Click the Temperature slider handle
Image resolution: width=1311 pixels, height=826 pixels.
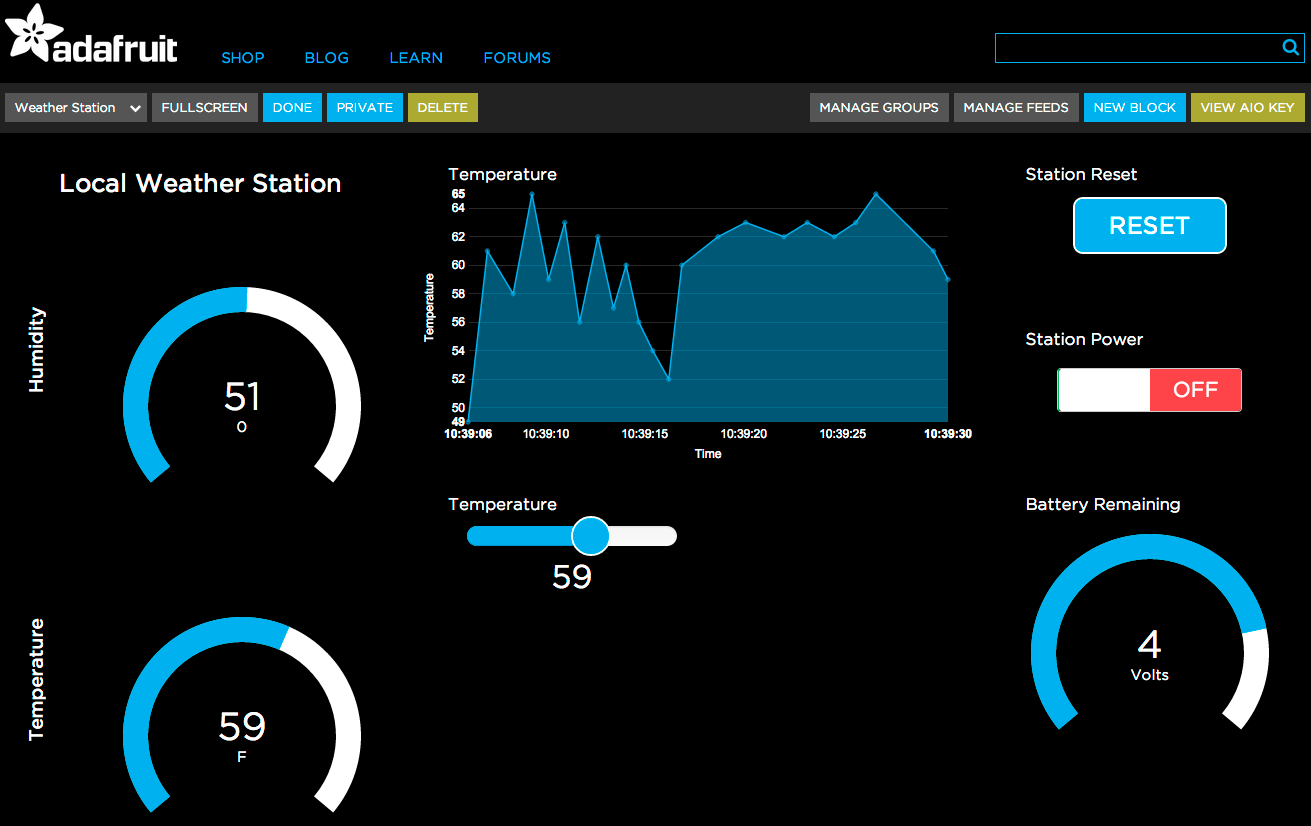(x=591, y=536)
